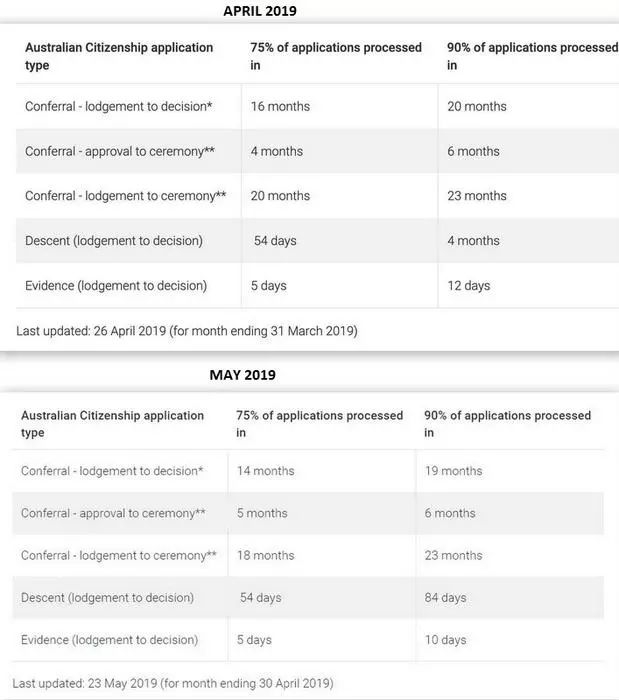Screen dimensions: 619x700
Task: Select the 14 months cell
Action: click(266, 471)
